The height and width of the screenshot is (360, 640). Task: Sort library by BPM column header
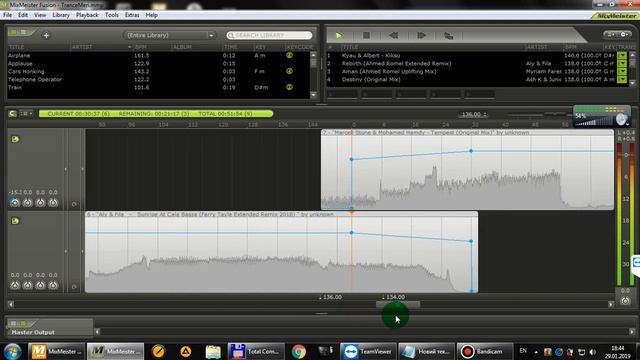click(141, 47)
